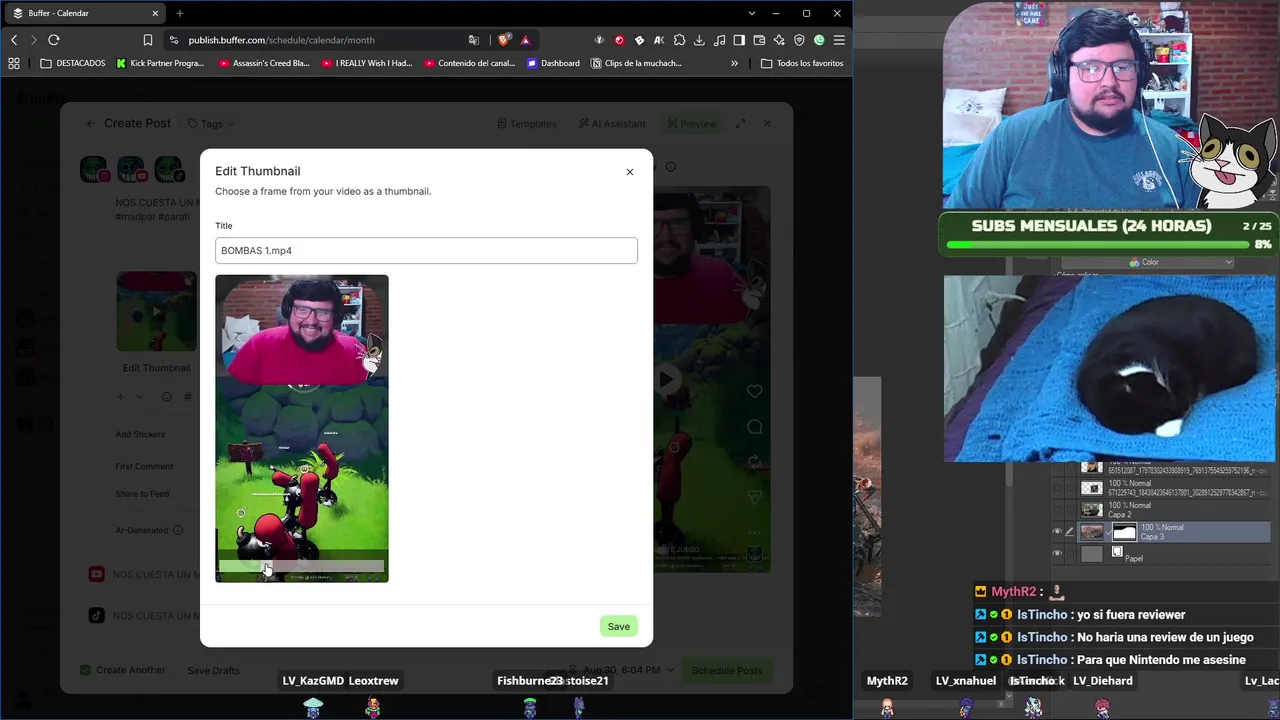Open the Brave VPN shield icon
This screenshot has width=1280, height=720.
[x=799, y=40]
